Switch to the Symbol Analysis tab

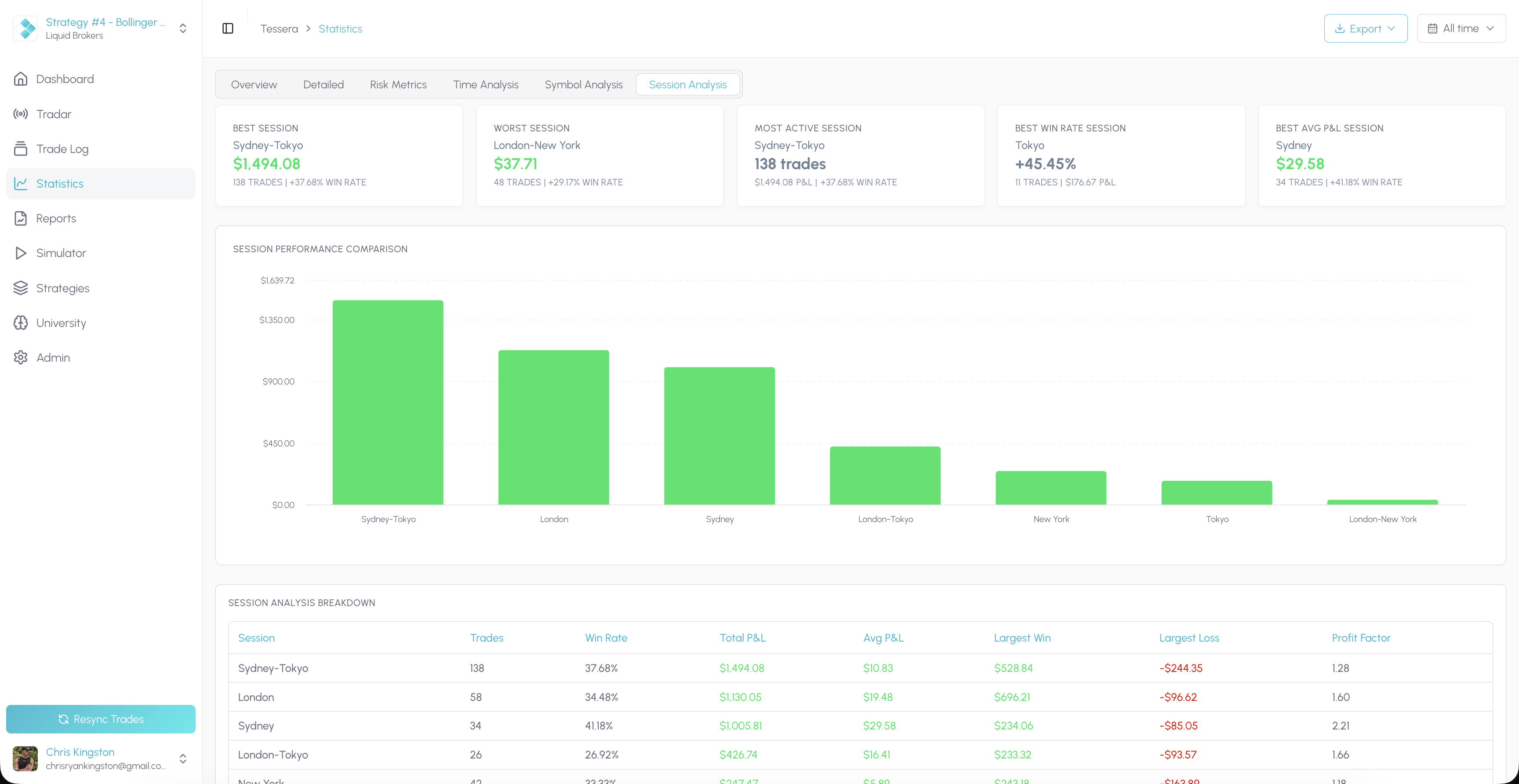pos(583,84)
